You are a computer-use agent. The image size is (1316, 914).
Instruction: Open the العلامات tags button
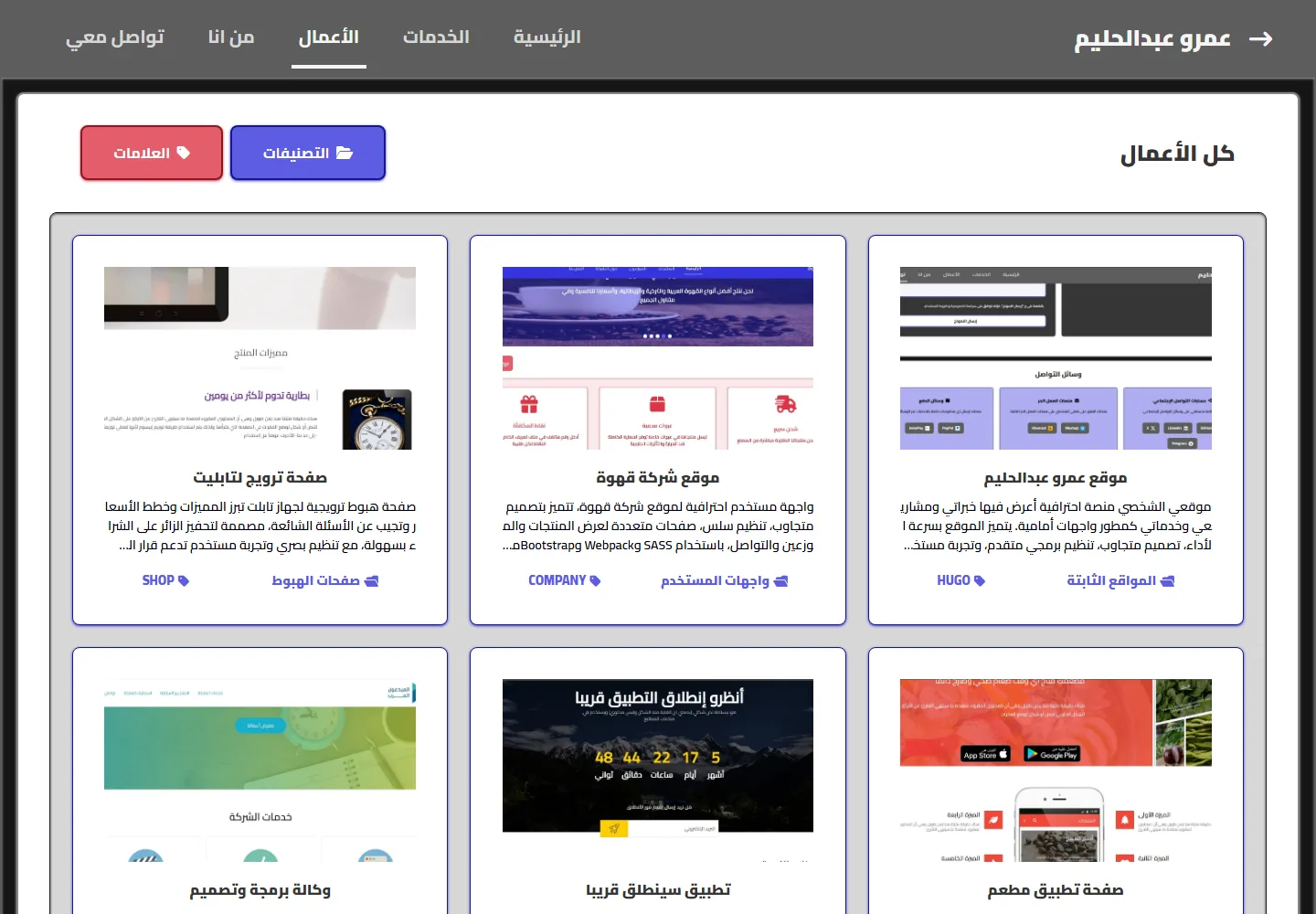pyautogui.click(x=152, y=153)
